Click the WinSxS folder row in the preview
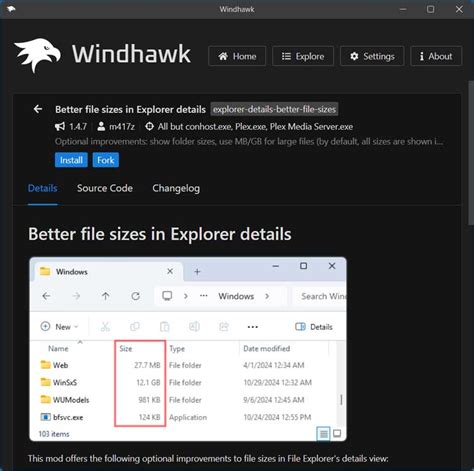This screenshot has height=471, width=474. point(184,382)
